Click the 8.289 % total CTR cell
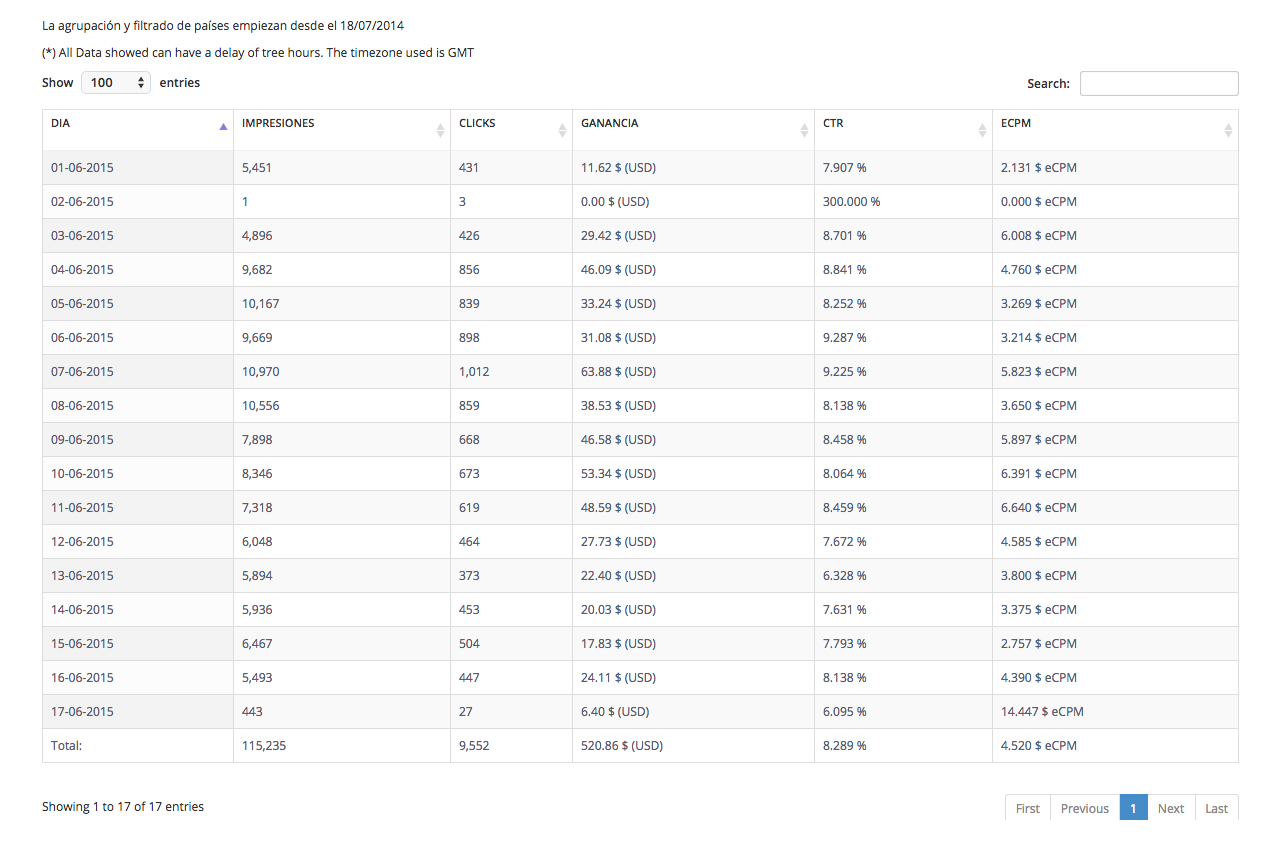 pyautogui.click(x=903, y=746)
